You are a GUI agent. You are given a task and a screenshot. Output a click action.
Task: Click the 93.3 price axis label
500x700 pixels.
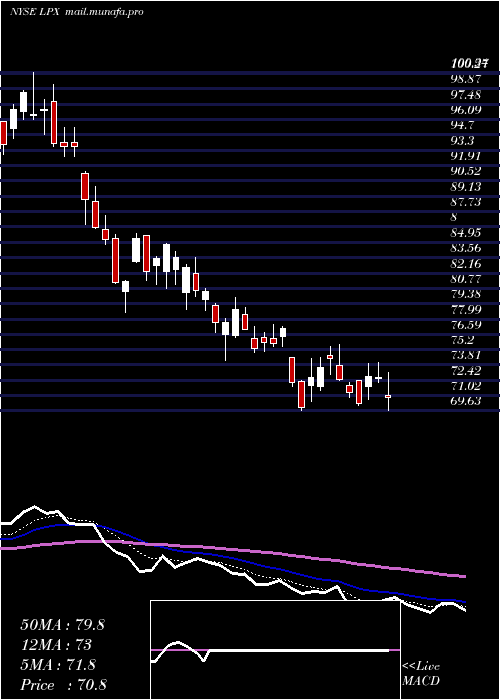tap(462, 141)
